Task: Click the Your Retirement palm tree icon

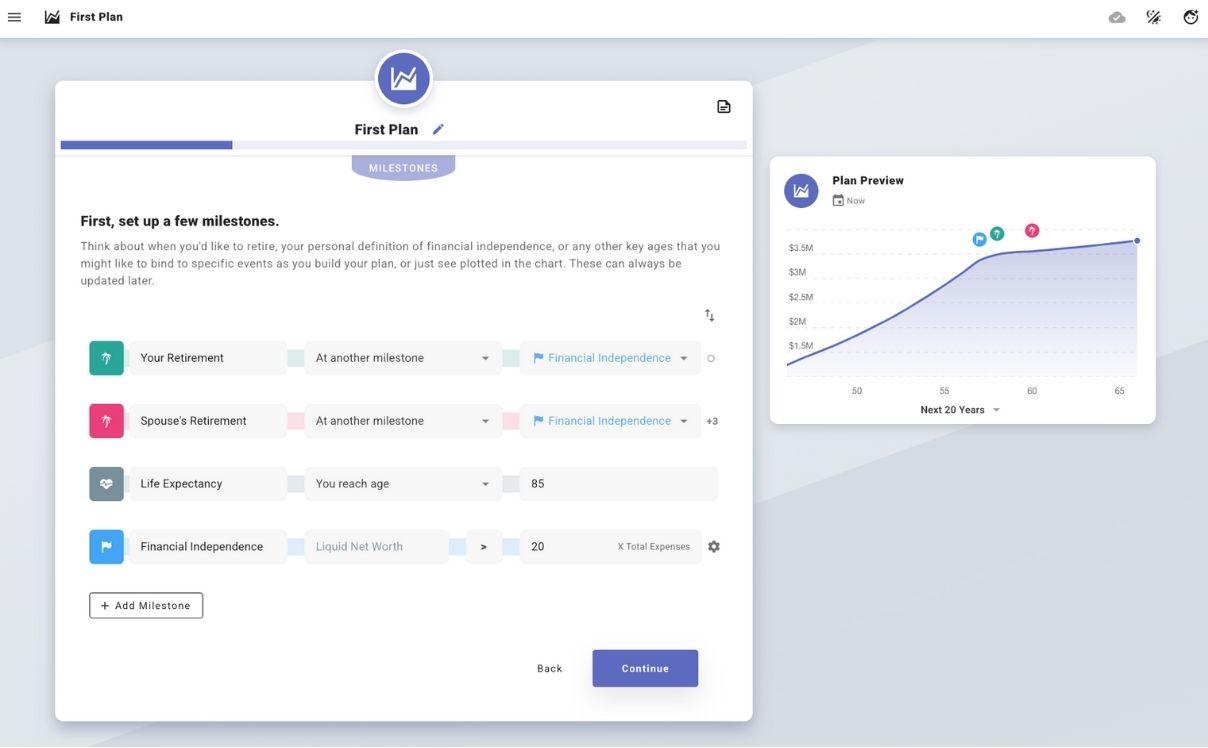Action: [x=106, y=358]
